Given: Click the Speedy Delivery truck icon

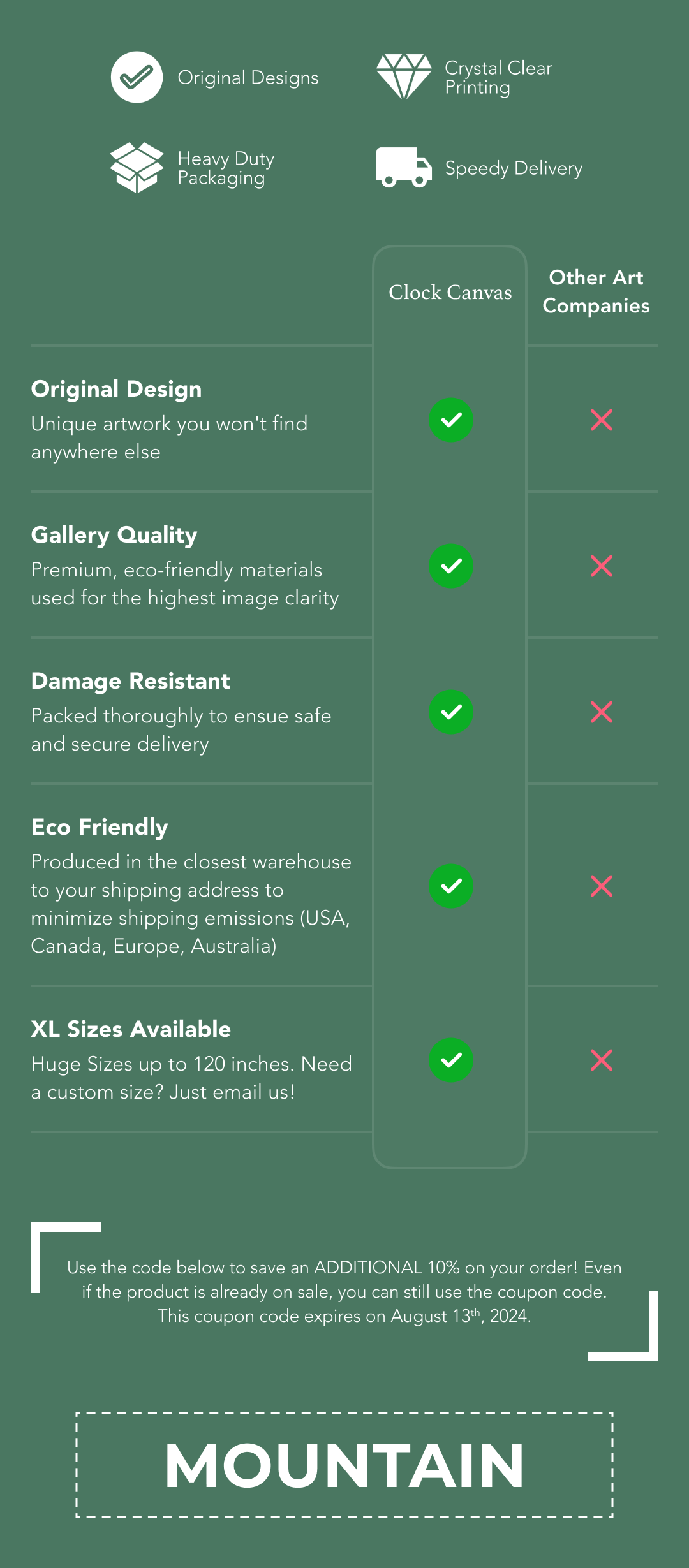Looking at the screenshot, I should 404,167.
